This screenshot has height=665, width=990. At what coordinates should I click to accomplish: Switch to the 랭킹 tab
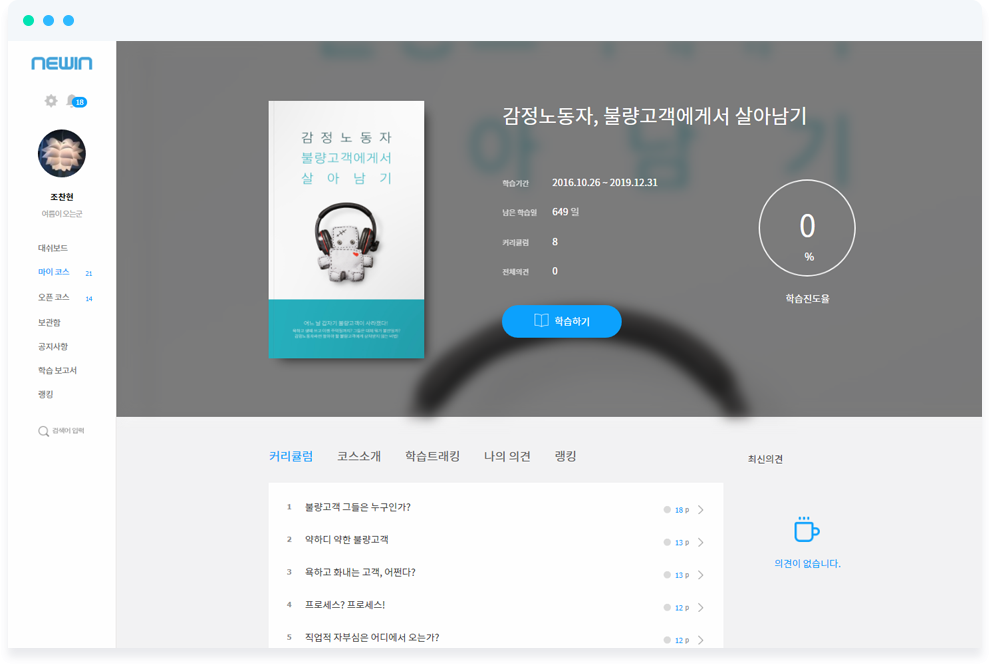point(565,456)
